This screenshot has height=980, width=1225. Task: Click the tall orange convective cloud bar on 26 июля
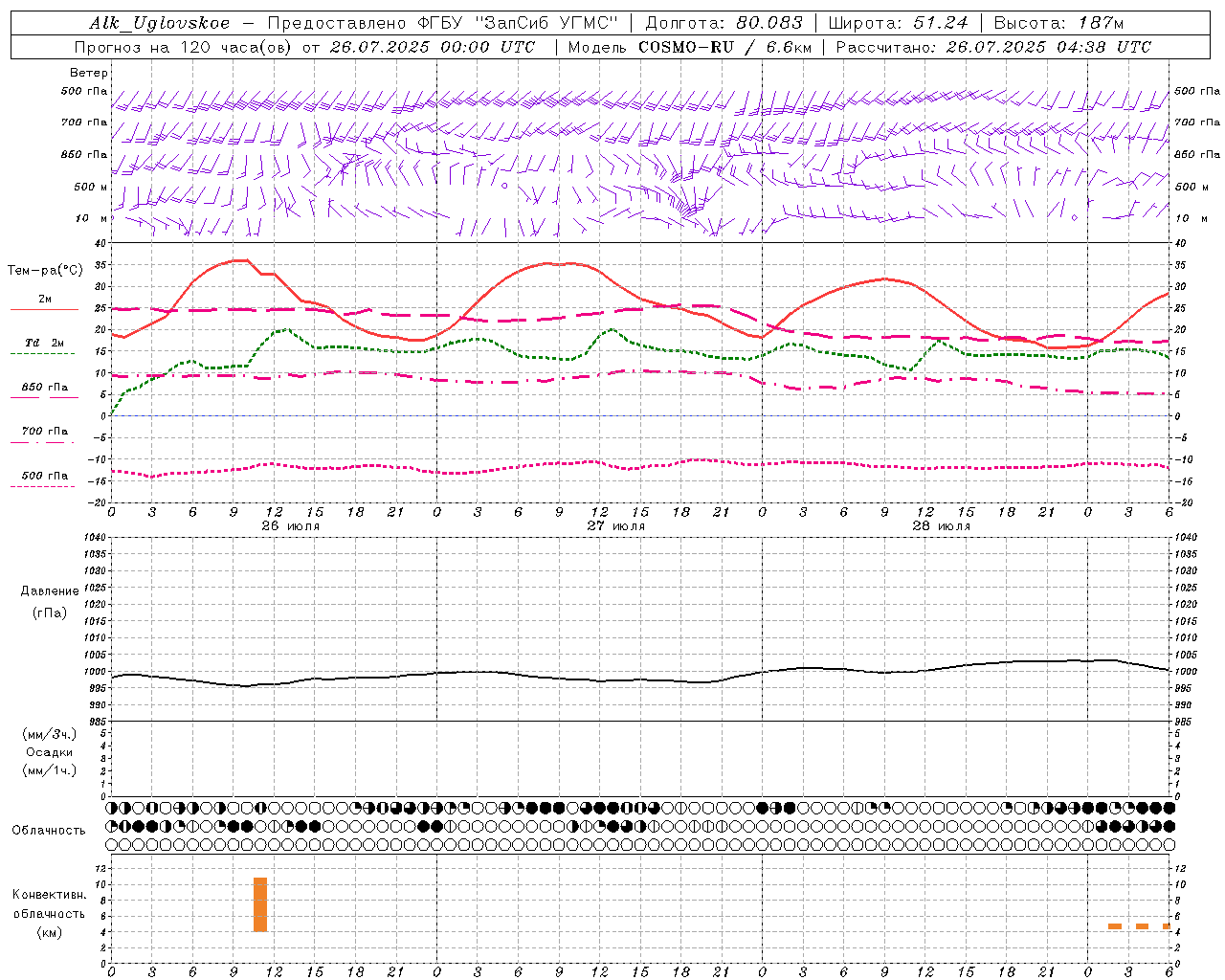tap(260, 904)
